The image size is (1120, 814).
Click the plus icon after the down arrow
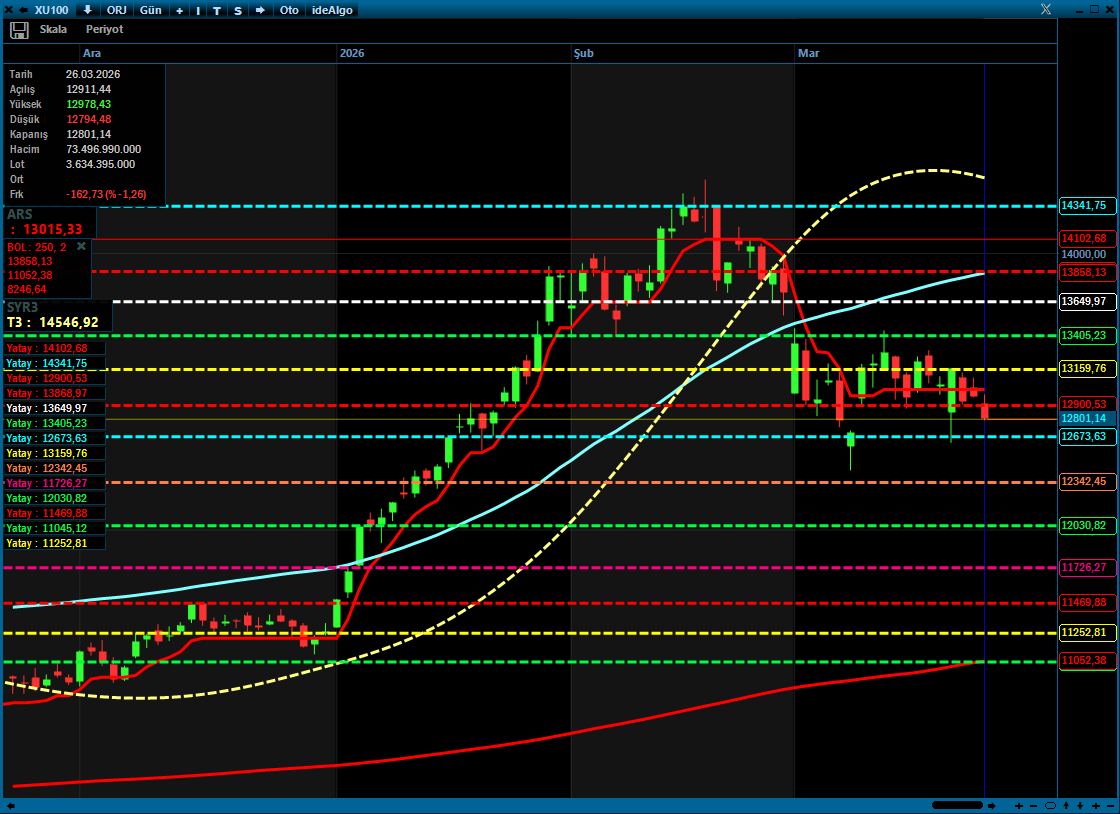point(1096,805)
